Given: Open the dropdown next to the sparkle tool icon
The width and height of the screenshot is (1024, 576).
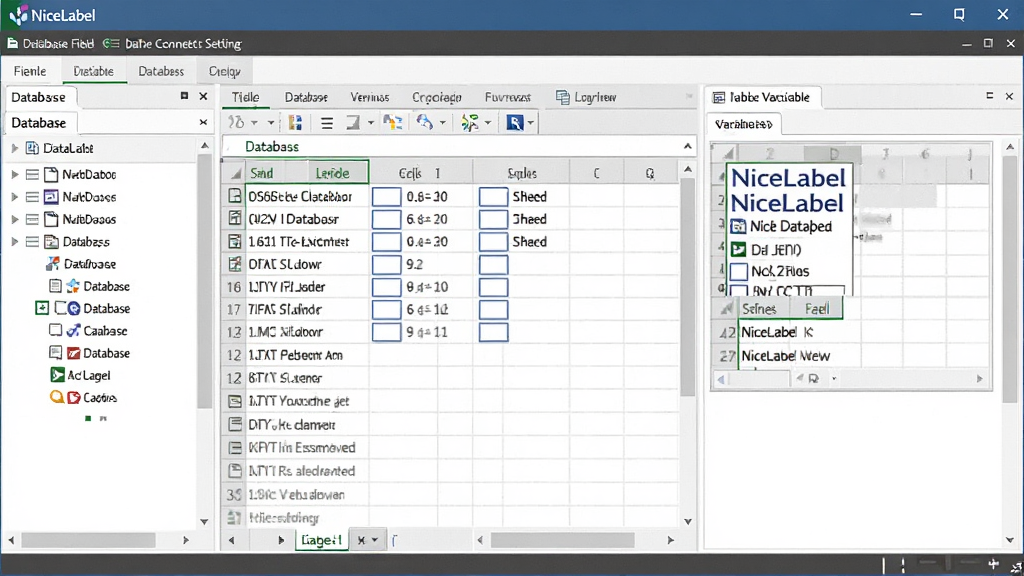Looking at the screenshot, I should tap(487, 123).
